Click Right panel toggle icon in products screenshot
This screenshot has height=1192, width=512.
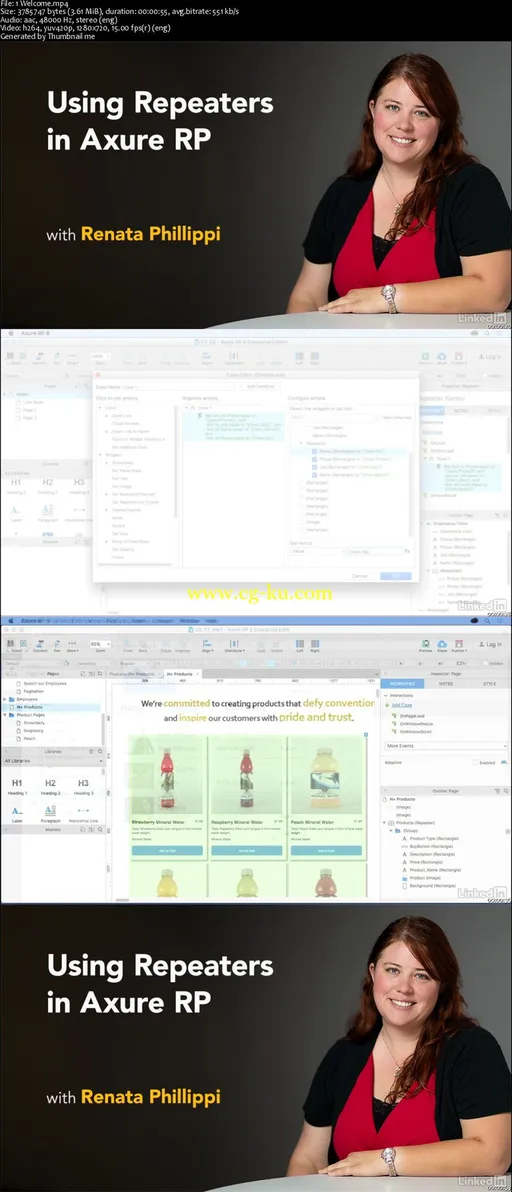tap(314, 645)
